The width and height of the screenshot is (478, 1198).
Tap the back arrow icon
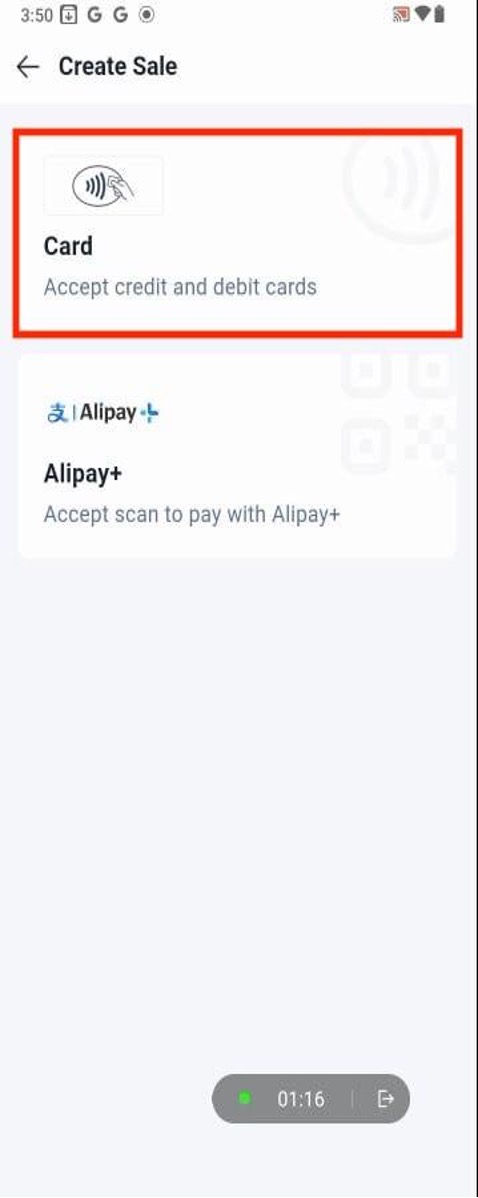[x=27, y=66]
